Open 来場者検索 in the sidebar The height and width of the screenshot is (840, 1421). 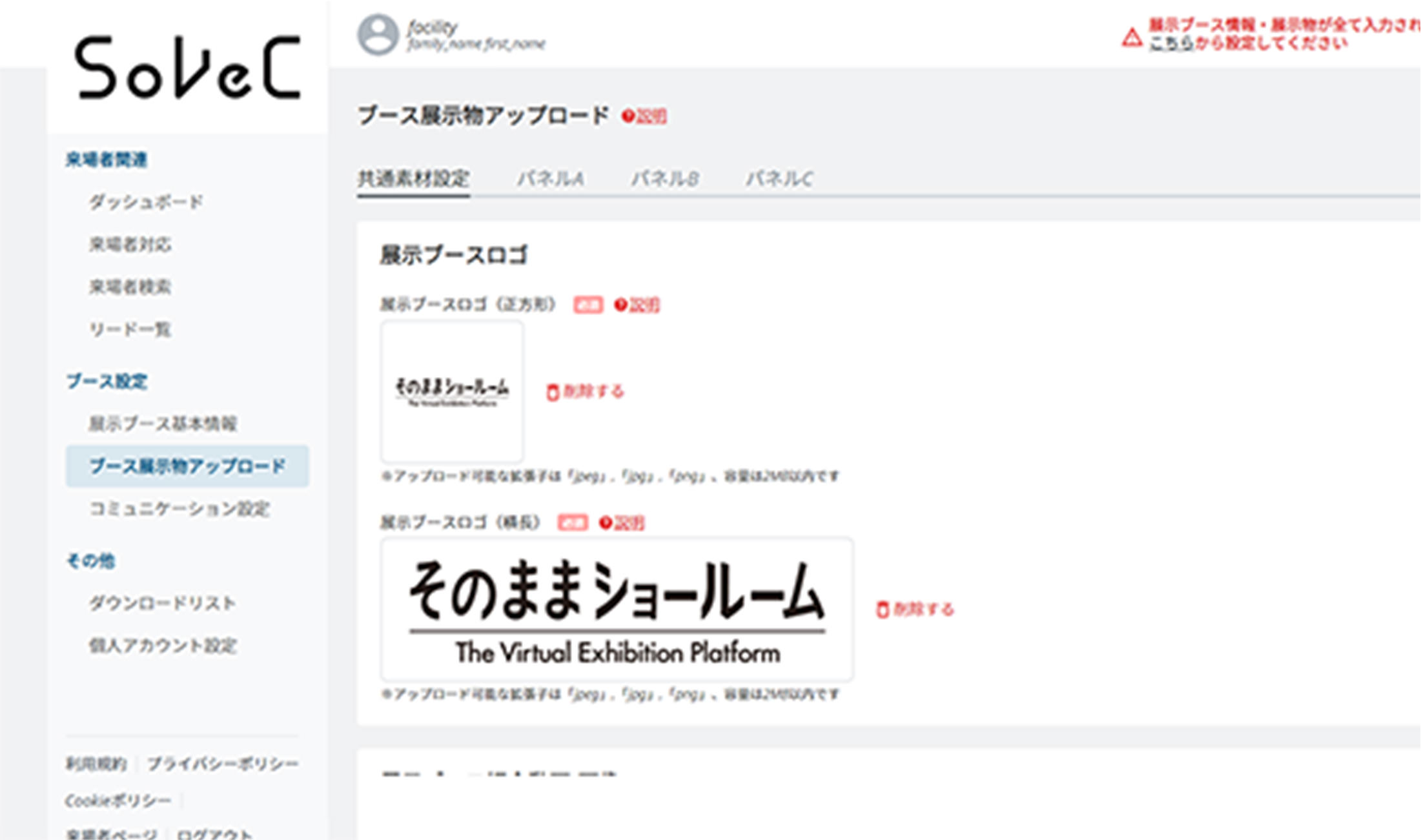point(130,287)
